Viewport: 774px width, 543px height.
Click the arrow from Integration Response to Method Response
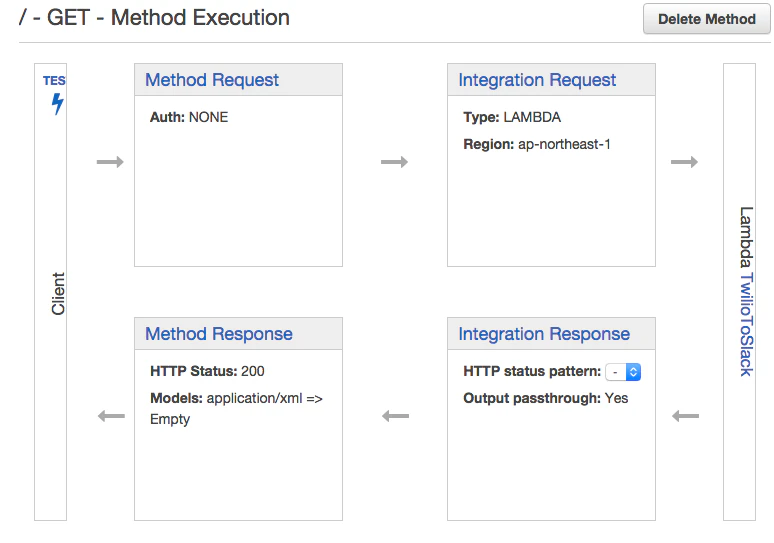click(x=395, y=416)
